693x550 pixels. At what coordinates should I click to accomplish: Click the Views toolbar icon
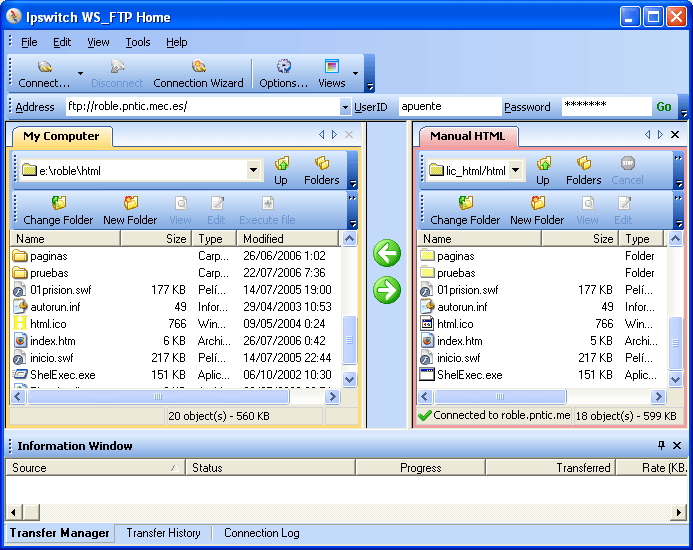point(331,67)
